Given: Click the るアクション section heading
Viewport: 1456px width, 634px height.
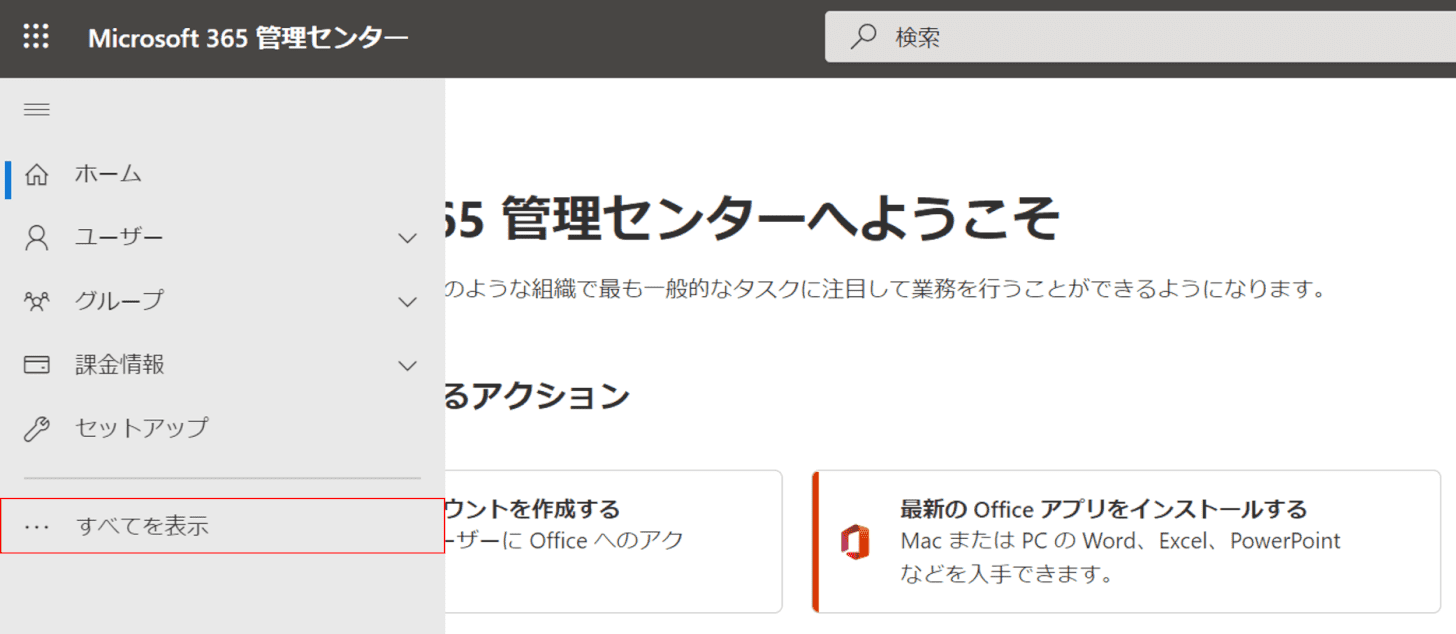Looking at the screenshot, I should (537, 396).
